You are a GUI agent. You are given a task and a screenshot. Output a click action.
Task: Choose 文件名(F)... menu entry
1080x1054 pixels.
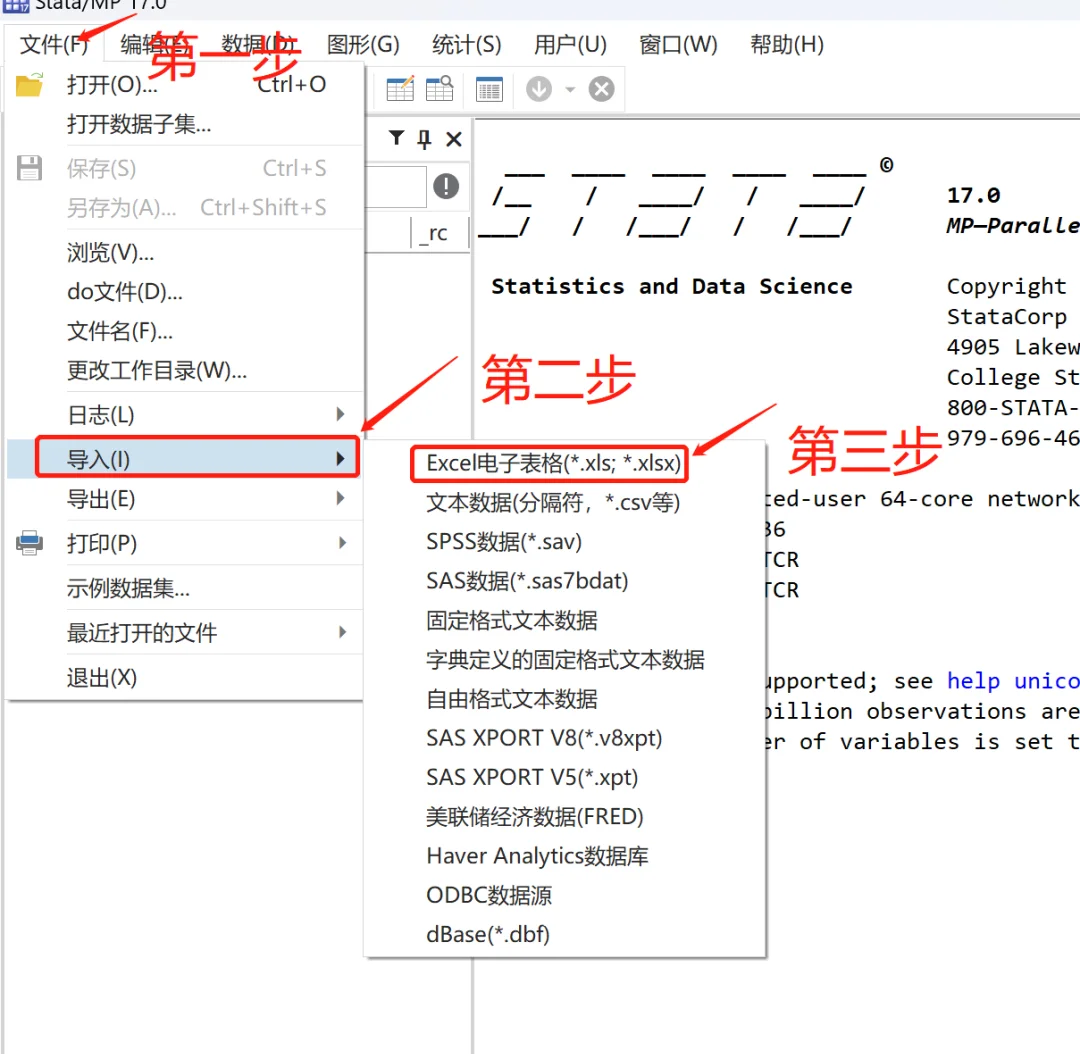[185, 331]
